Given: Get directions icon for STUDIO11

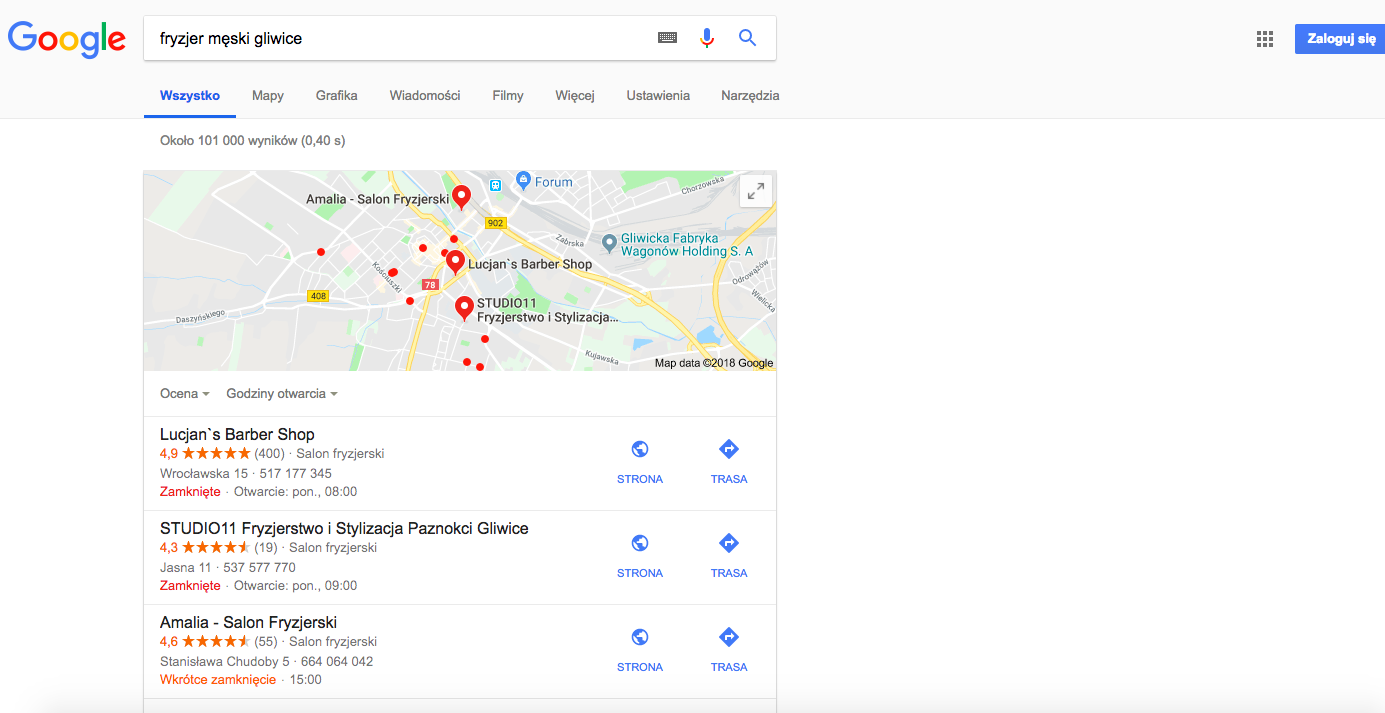Looking at the screenshot, I should (729, 543).
